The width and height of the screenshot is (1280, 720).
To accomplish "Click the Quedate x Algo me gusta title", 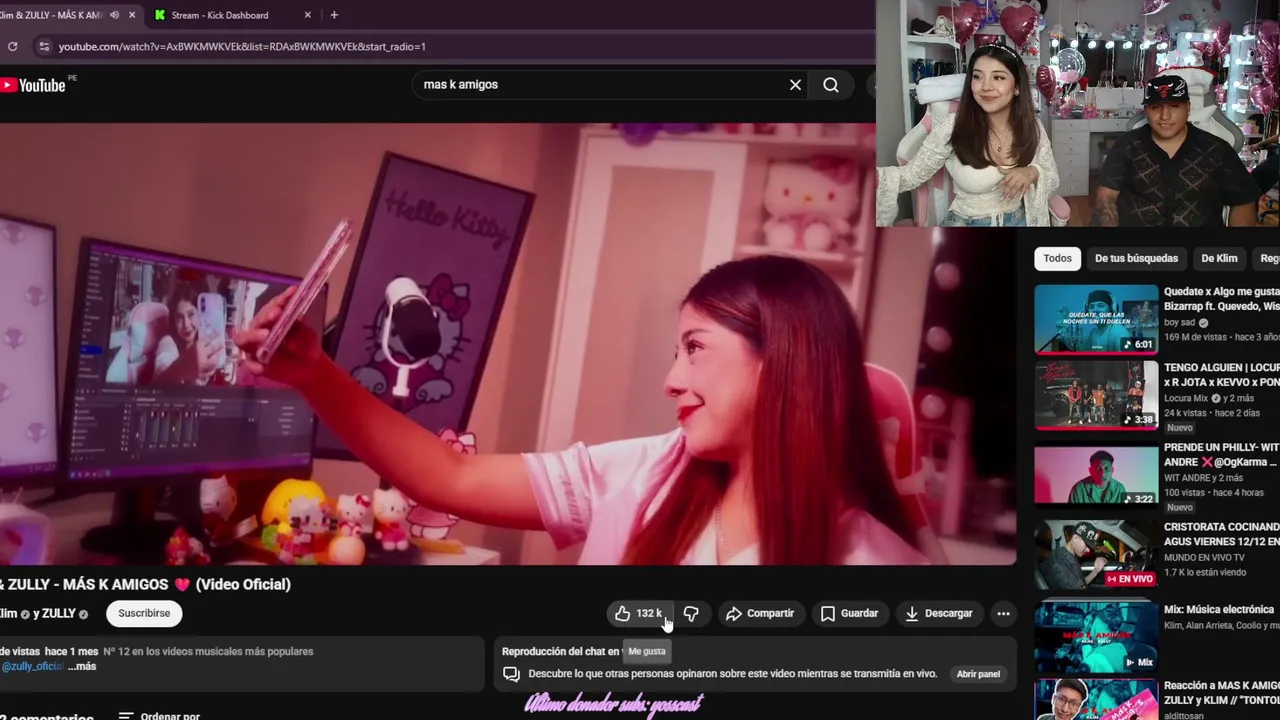I will pos(1221,299).
